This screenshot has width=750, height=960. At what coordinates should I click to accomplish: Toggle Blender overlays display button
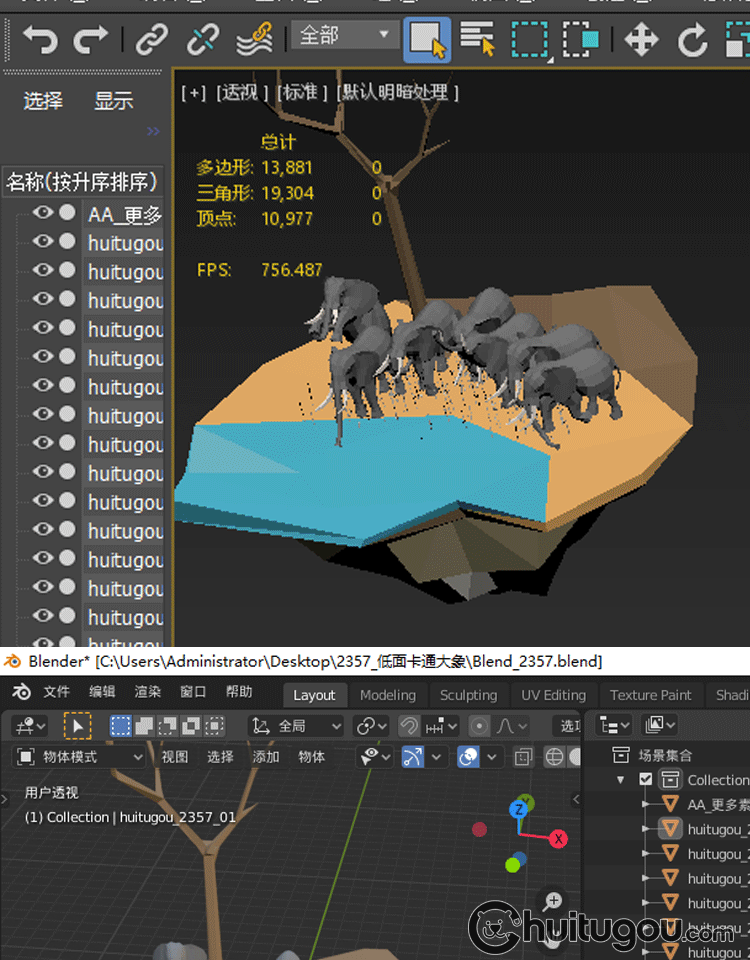pos(467,757)
